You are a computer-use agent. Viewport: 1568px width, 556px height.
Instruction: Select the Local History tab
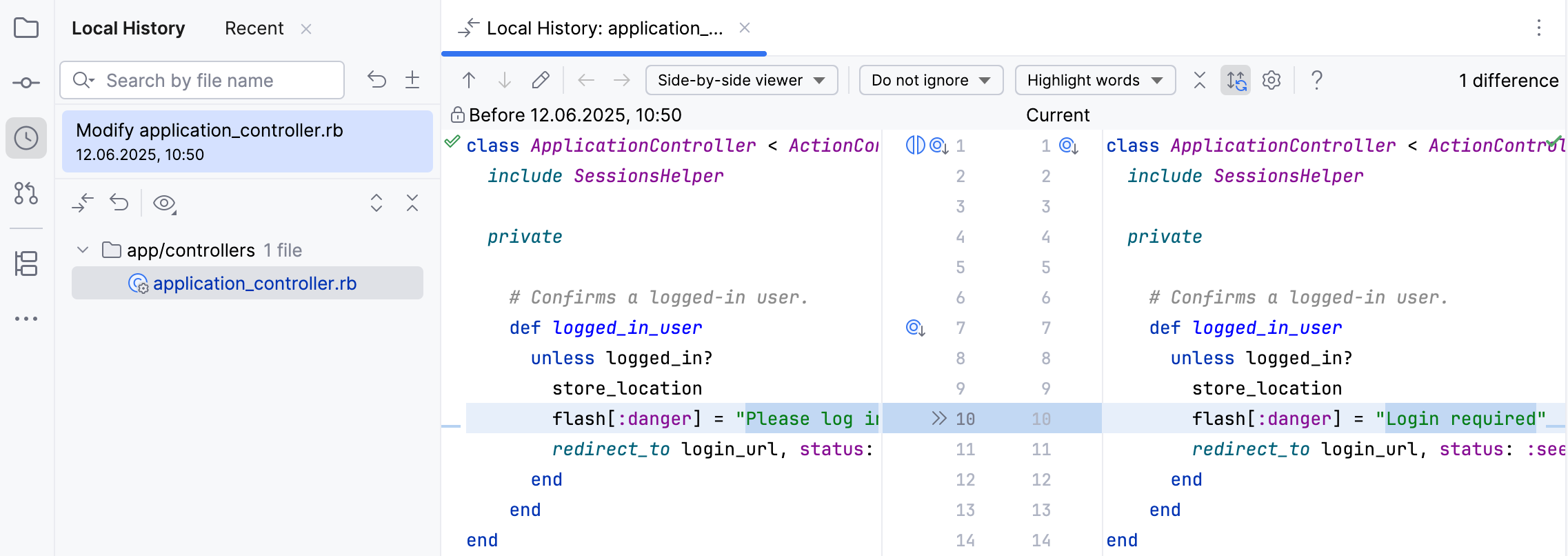pos(128,28)
